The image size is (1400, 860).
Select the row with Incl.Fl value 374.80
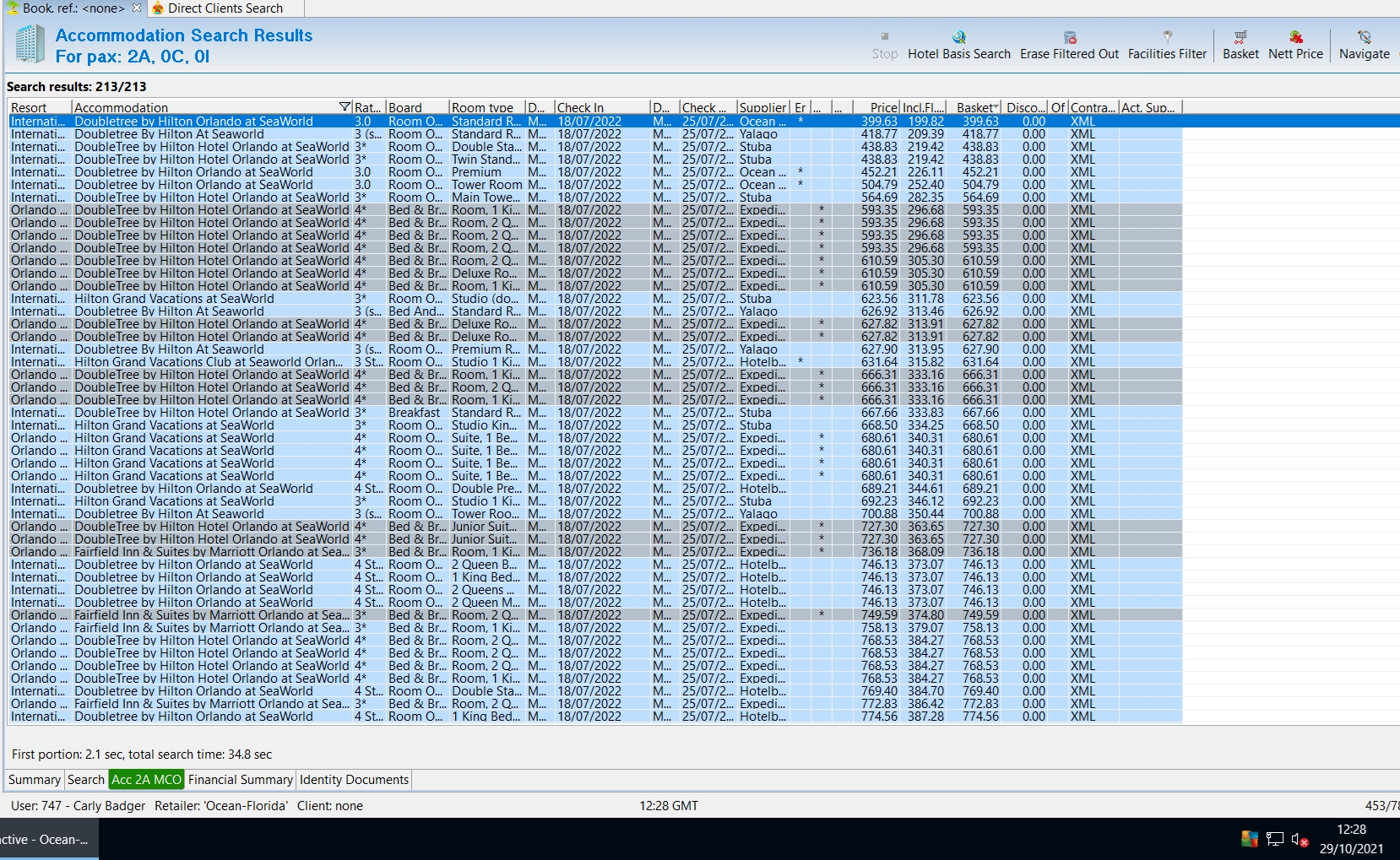tap(595, 615)
